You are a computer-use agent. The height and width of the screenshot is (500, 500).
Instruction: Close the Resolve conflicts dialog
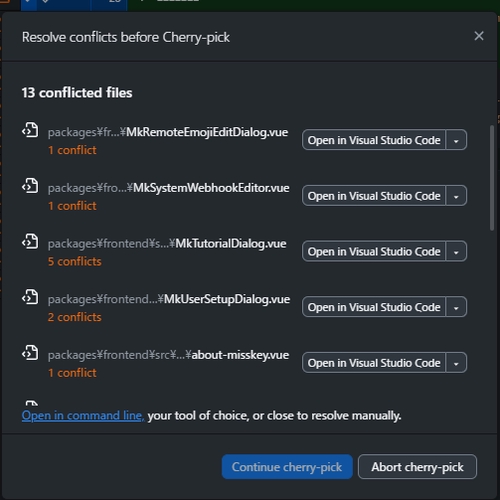tap(479, 36)
